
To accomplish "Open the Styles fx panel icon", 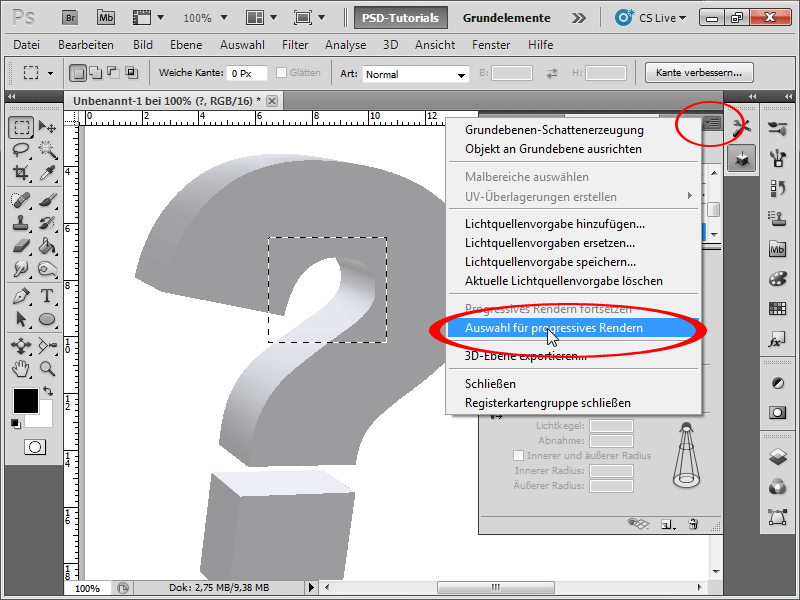I will coord(777,340).
